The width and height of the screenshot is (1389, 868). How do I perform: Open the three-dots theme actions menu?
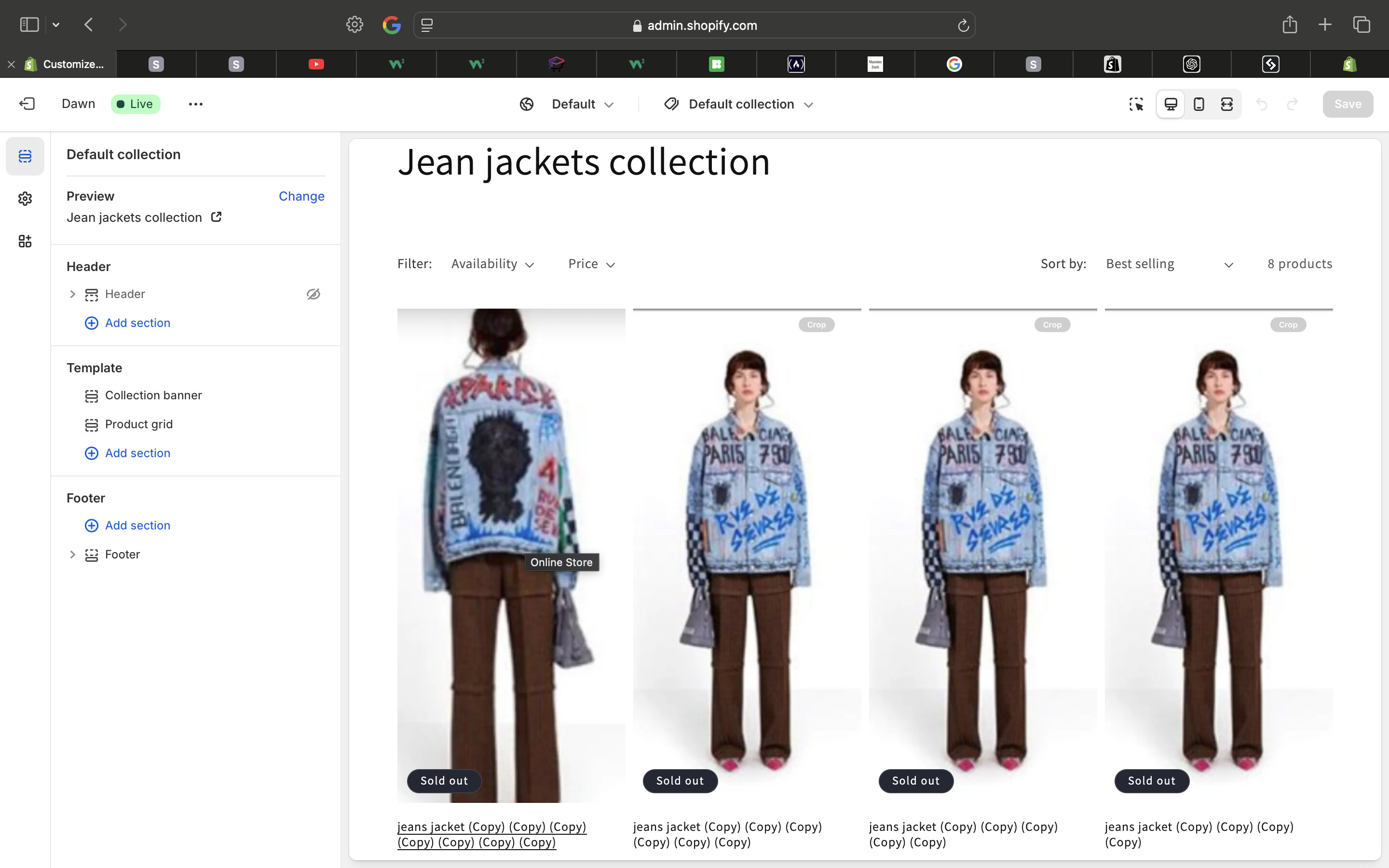coord(196,104)
